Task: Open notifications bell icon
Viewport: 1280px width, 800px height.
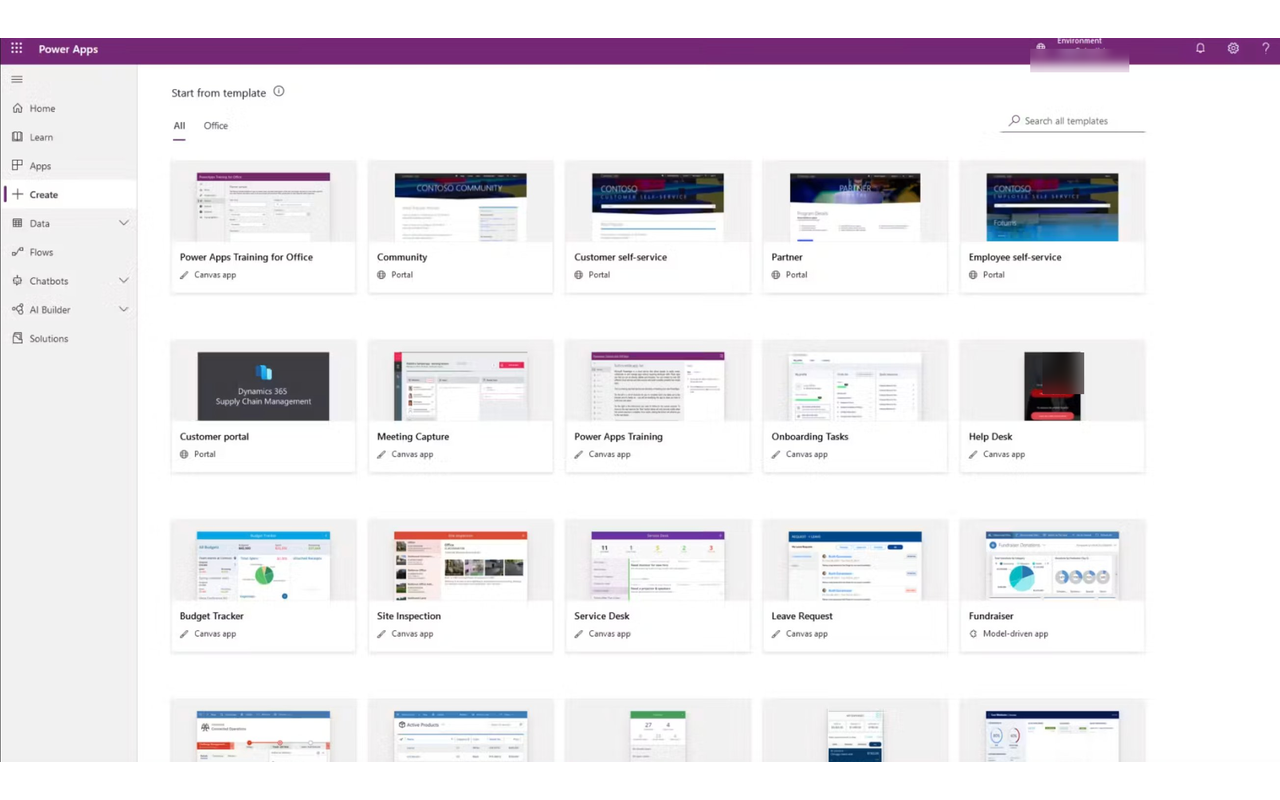Action: click(1200, 48)
